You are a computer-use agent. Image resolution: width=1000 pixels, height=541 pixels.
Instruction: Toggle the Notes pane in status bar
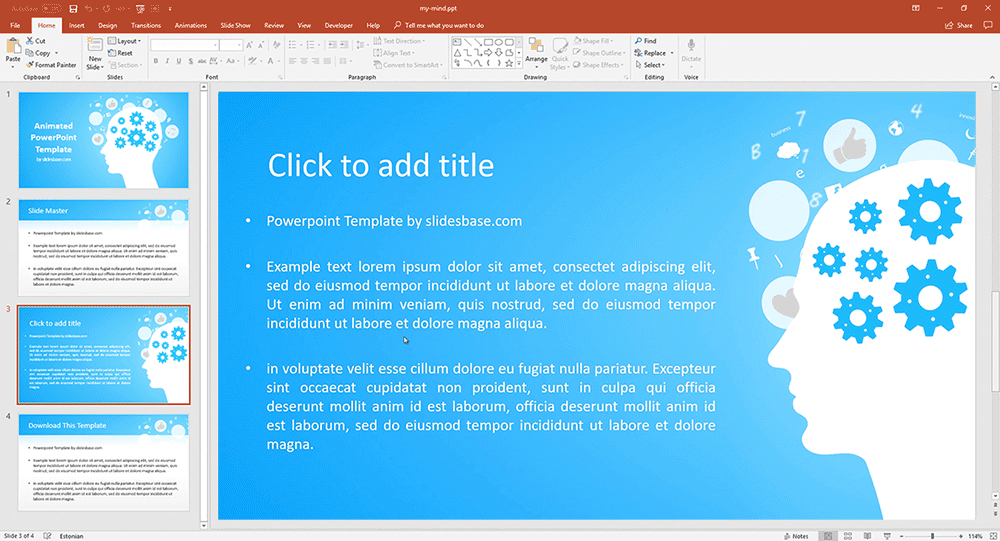[x=795, y=536]
